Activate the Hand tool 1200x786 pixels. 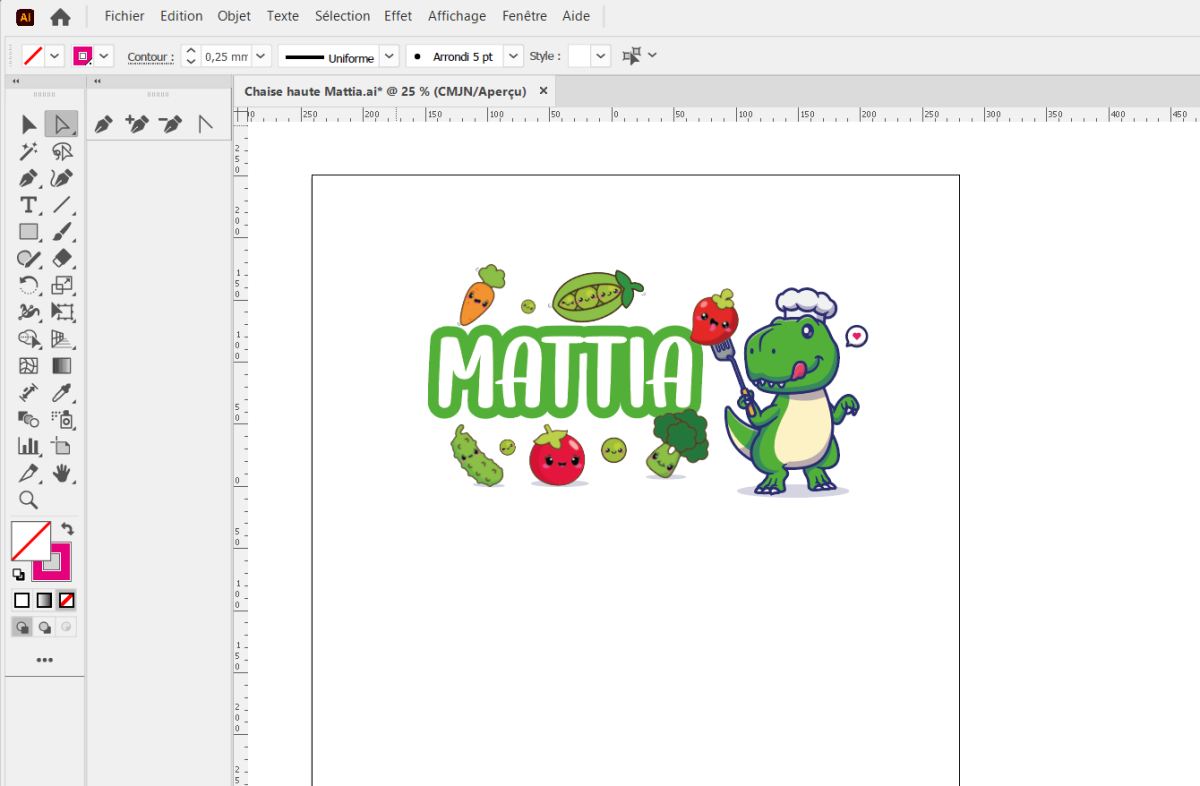tap(62, 473)
